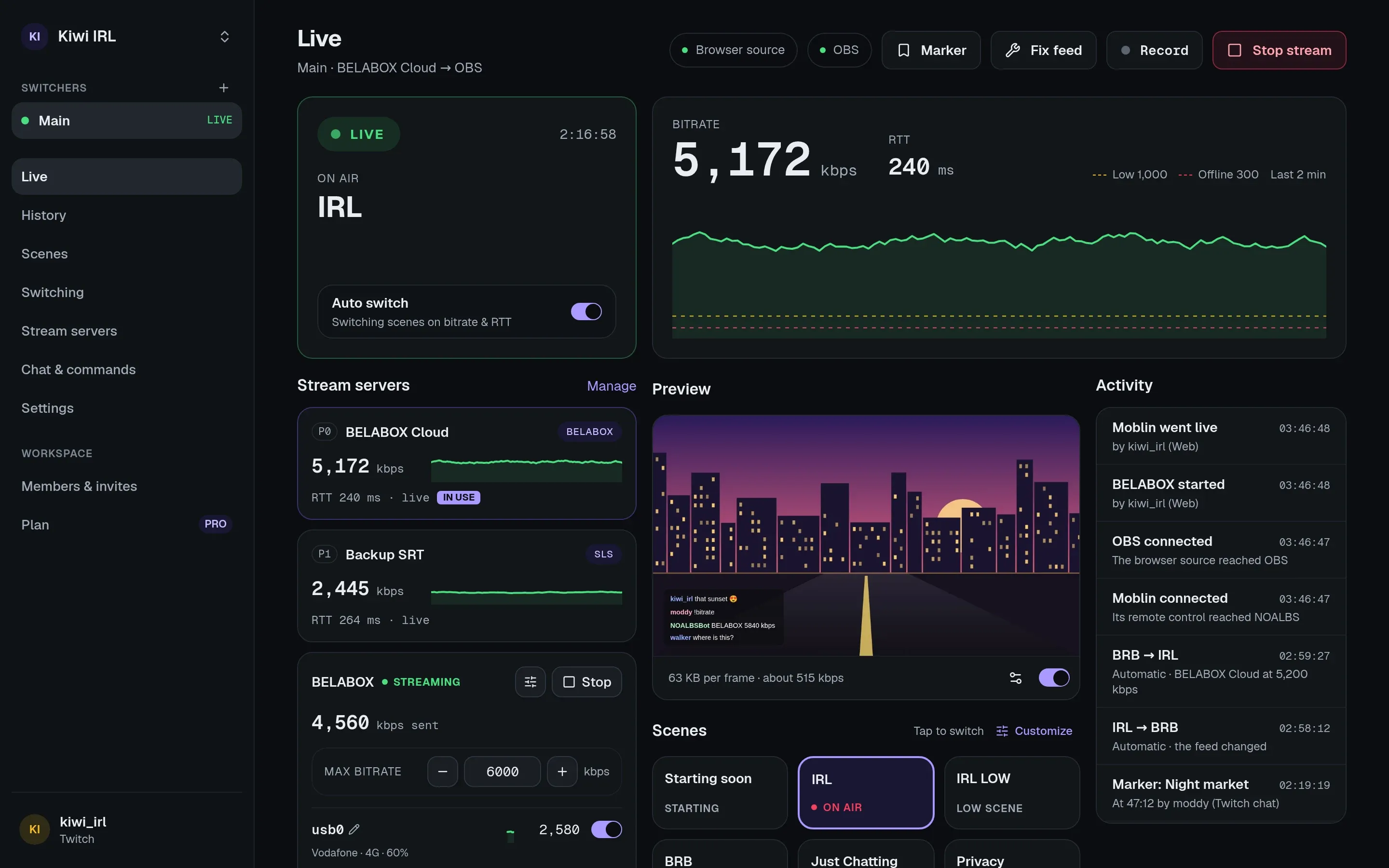Open the Plan page
1389x868 pixels.
pos(126,525)
